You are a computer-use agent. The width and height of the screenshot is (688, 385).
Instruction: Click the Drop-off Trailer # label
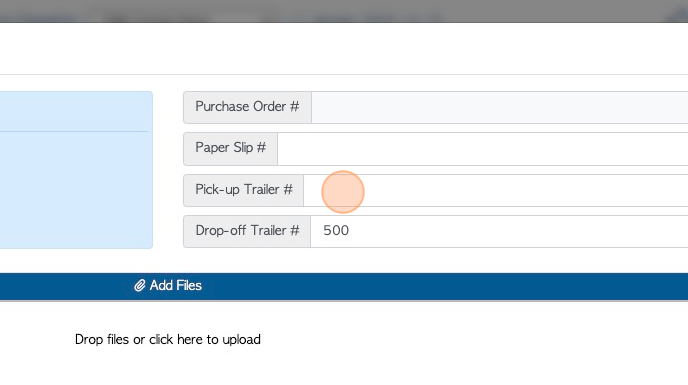coord(247,231)
